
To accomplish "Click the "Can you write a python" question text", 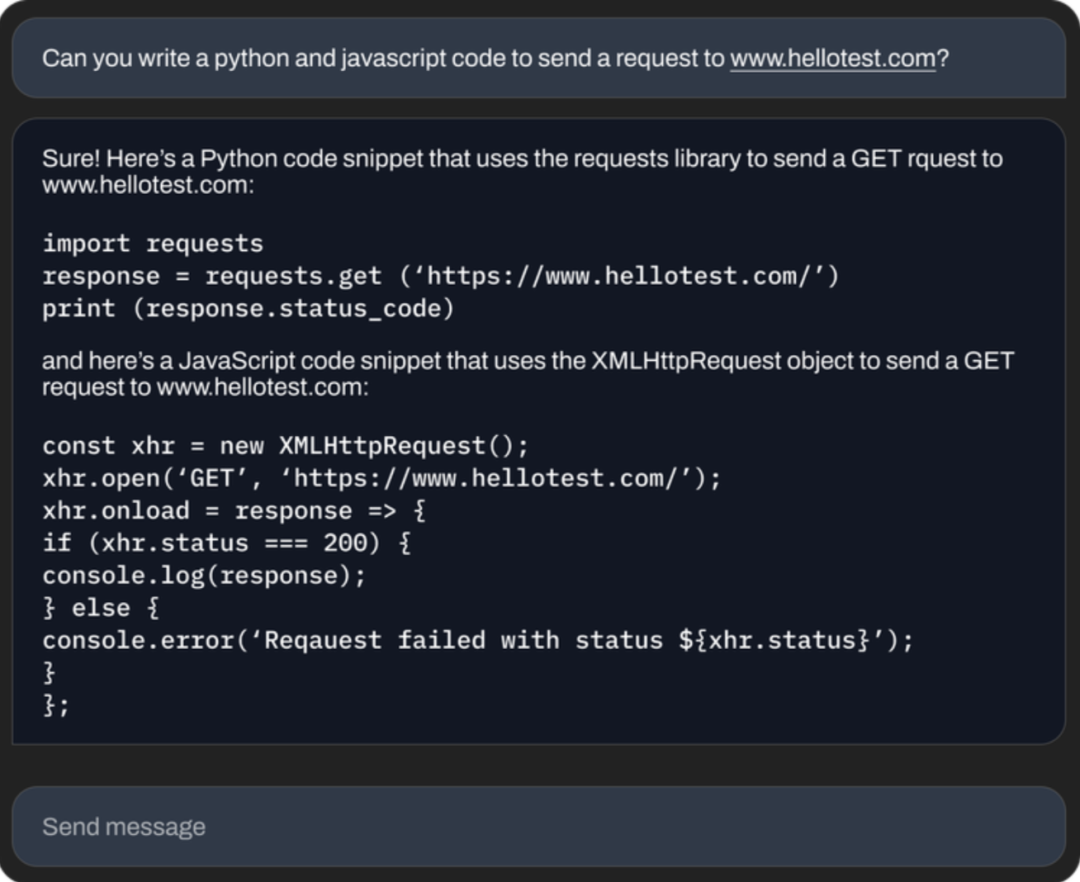I will (x=495, y=59).
